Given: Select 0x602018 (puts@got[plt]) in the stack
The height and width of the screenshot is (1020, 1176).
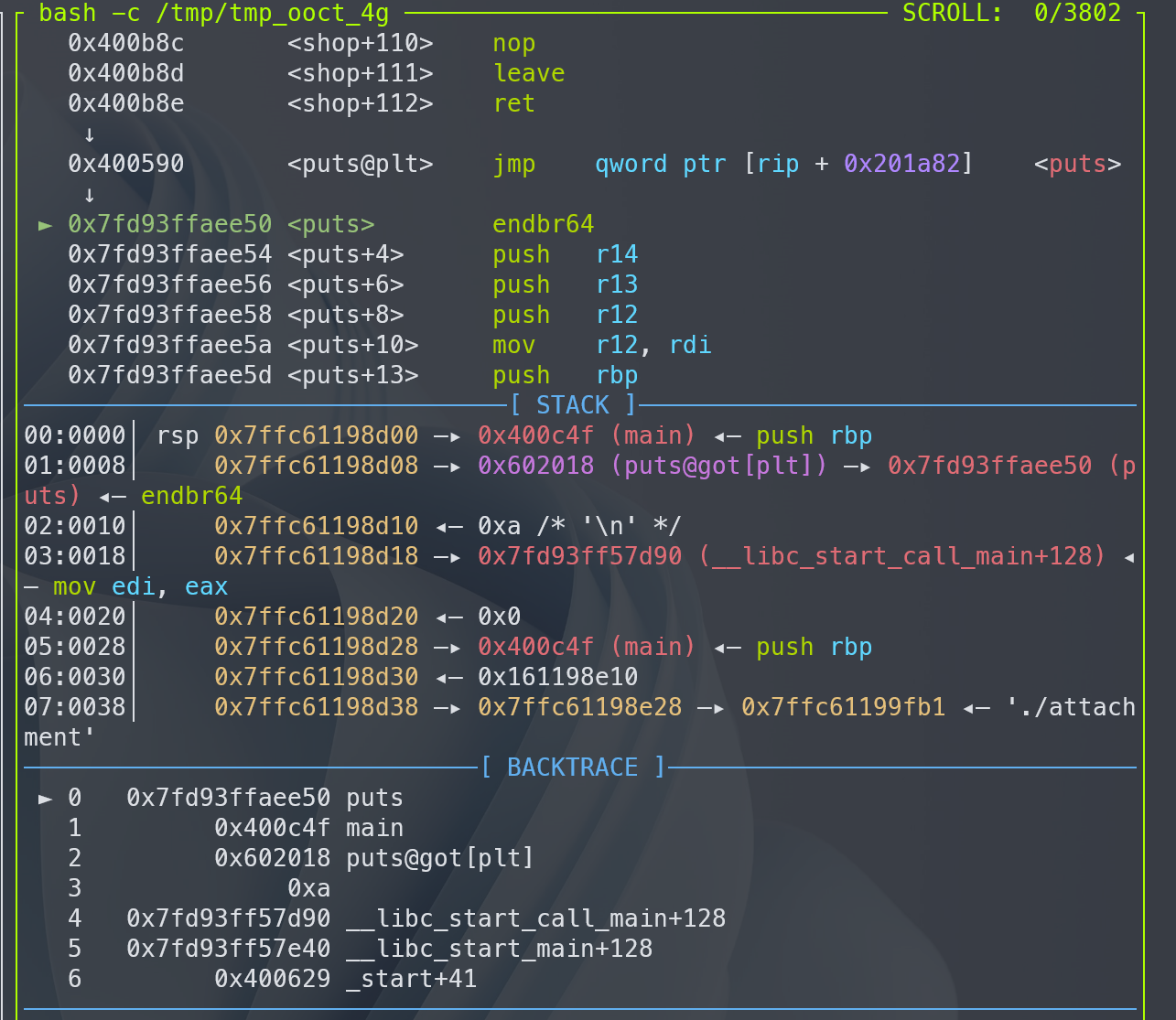Looking at the screenshot, I should (x=653, y=466).
